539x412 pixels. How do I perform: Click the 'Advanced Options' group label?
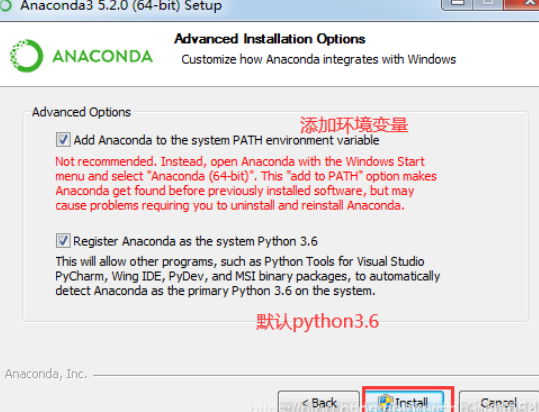tap(81, 112)
